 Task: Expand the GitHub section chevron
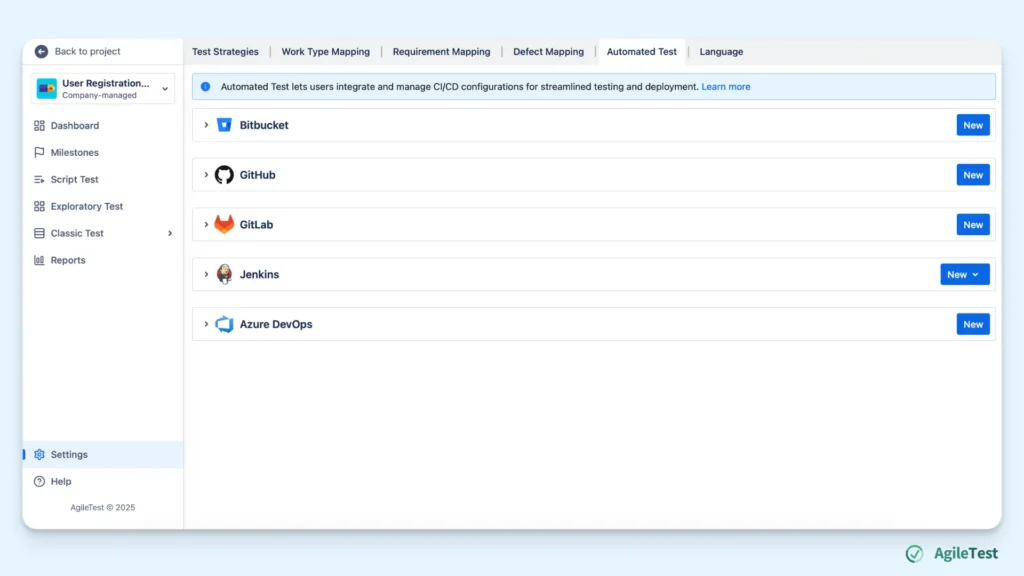[x=206, y=174]
